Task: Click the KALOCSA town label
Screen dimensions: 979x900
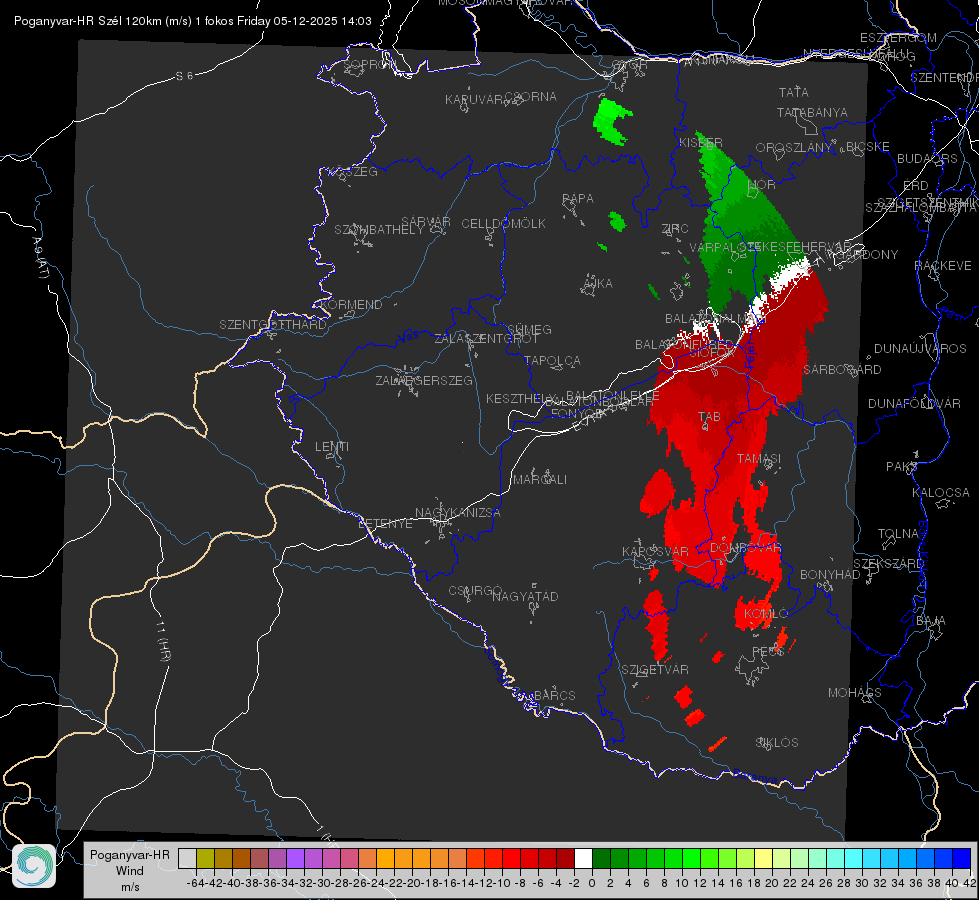Action: click(x=941, y=493)
